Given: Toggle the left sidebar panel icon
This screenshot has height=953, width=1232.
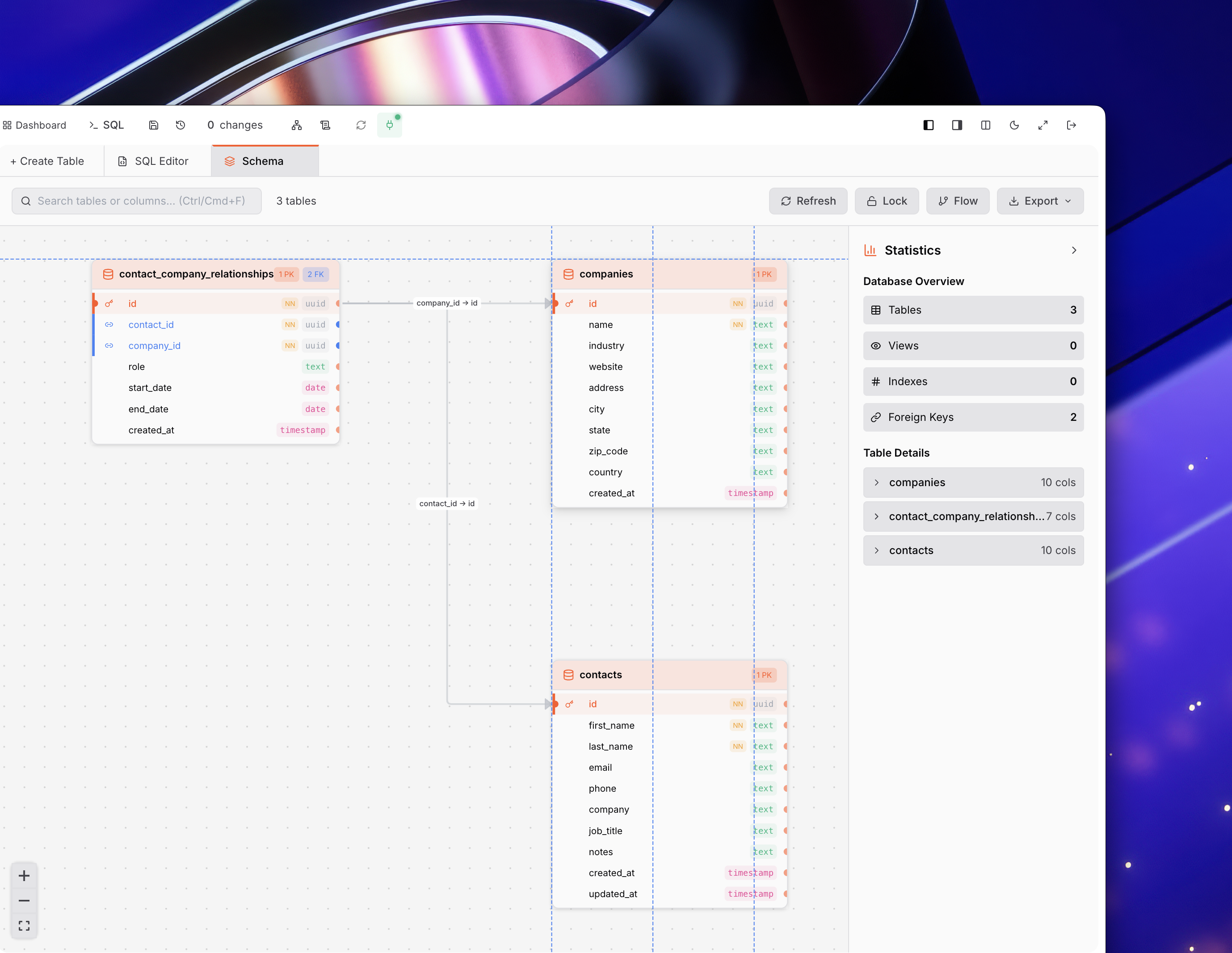Looking at the screenshot, I should coord(929,125).
